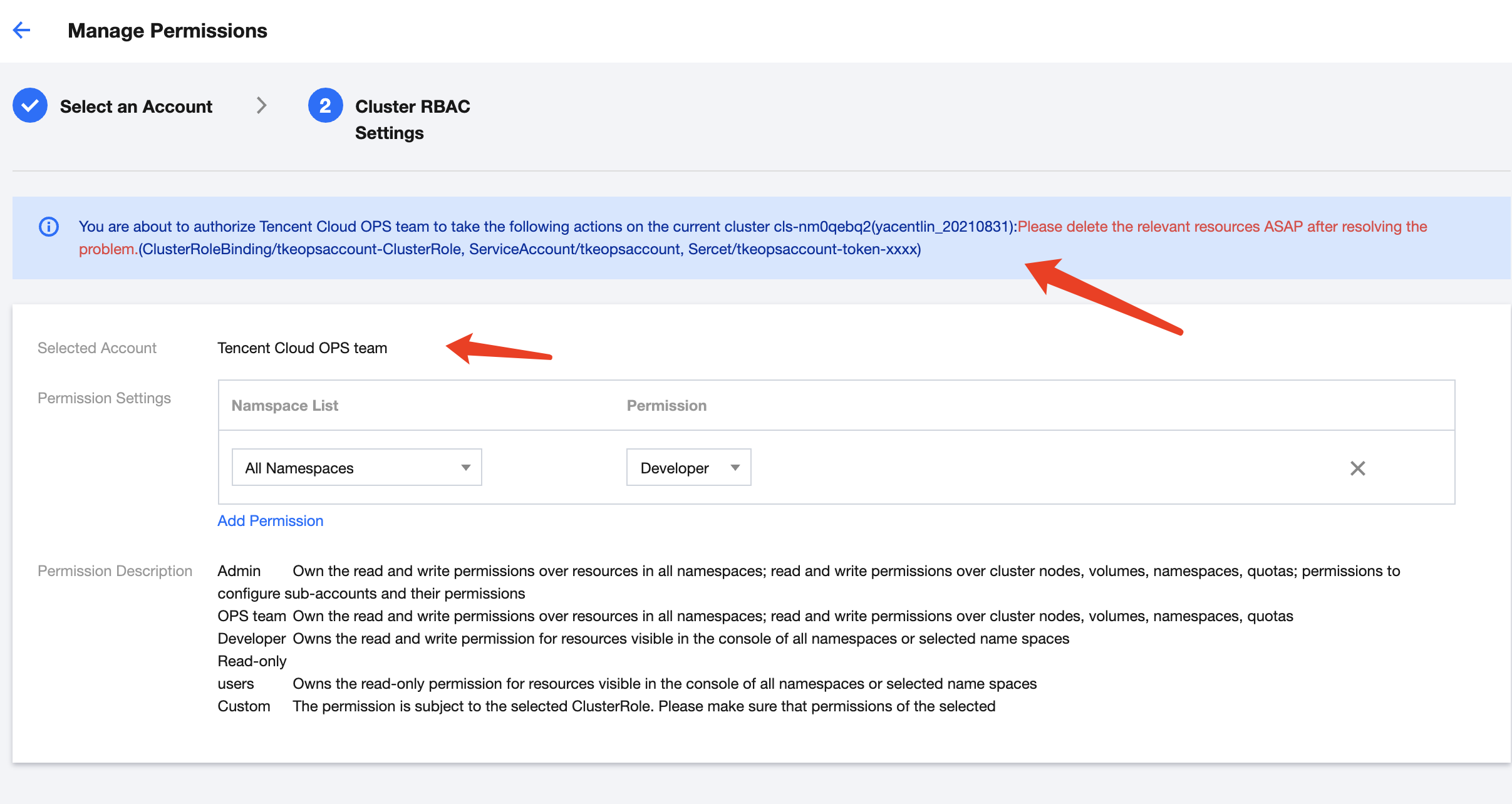Click the OPS team role description name

(252, 616)
